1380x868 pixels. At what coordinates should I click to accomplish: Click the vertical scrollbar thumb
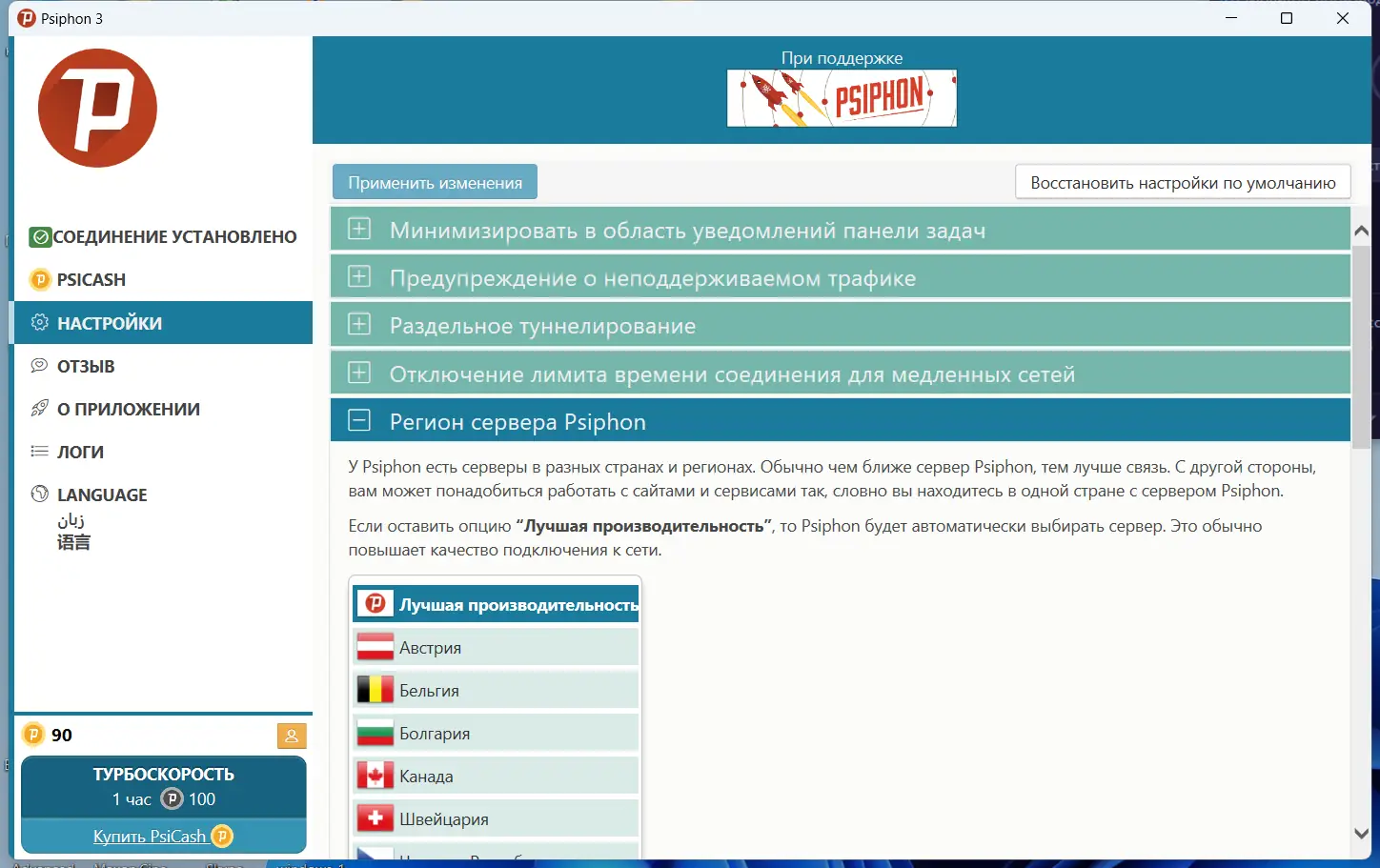[x=1361, y=345]
